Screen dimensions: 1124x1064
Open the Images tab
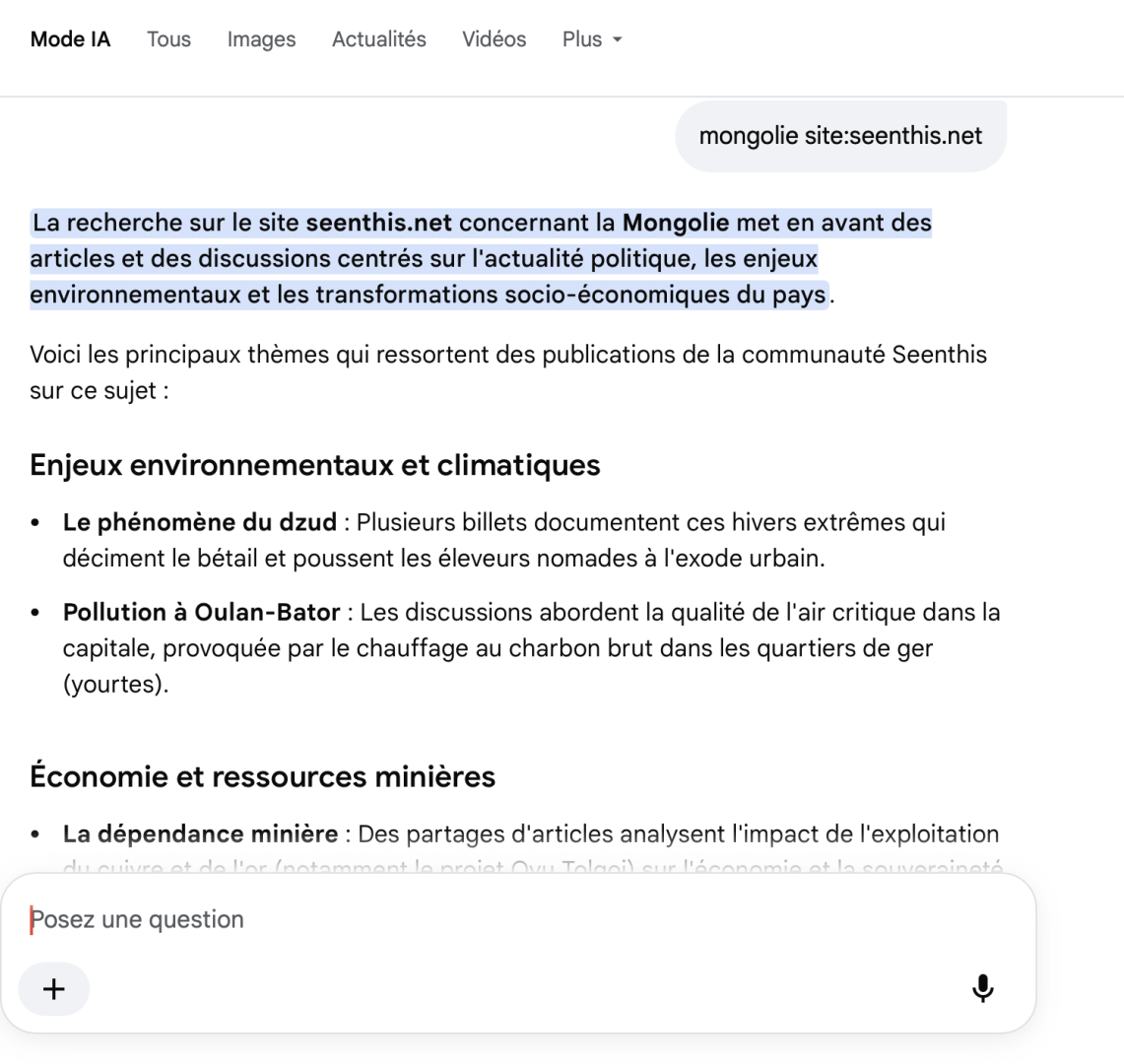tap(262, 39)
